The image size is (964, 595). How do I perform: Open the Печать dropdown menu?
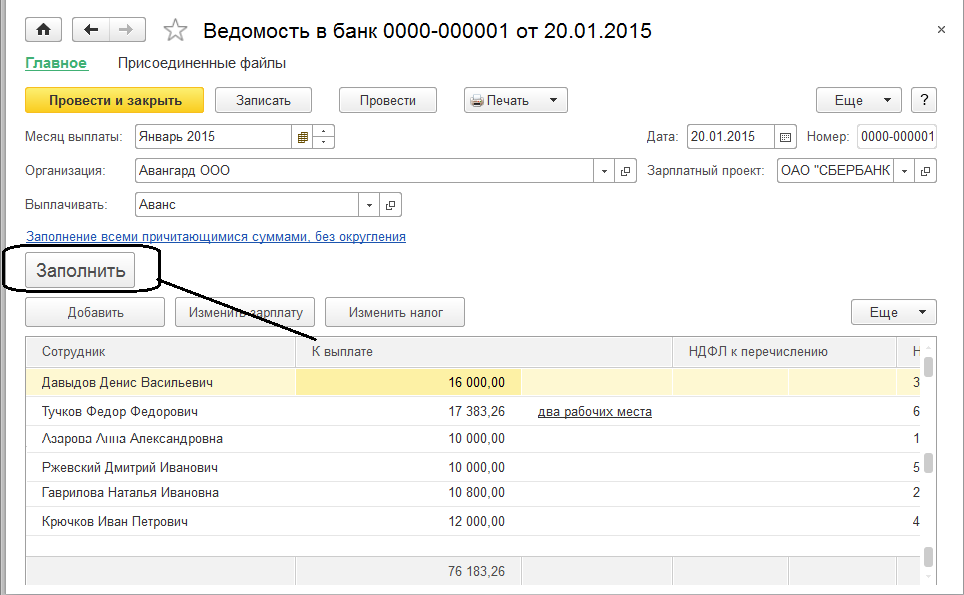(515, 100)
